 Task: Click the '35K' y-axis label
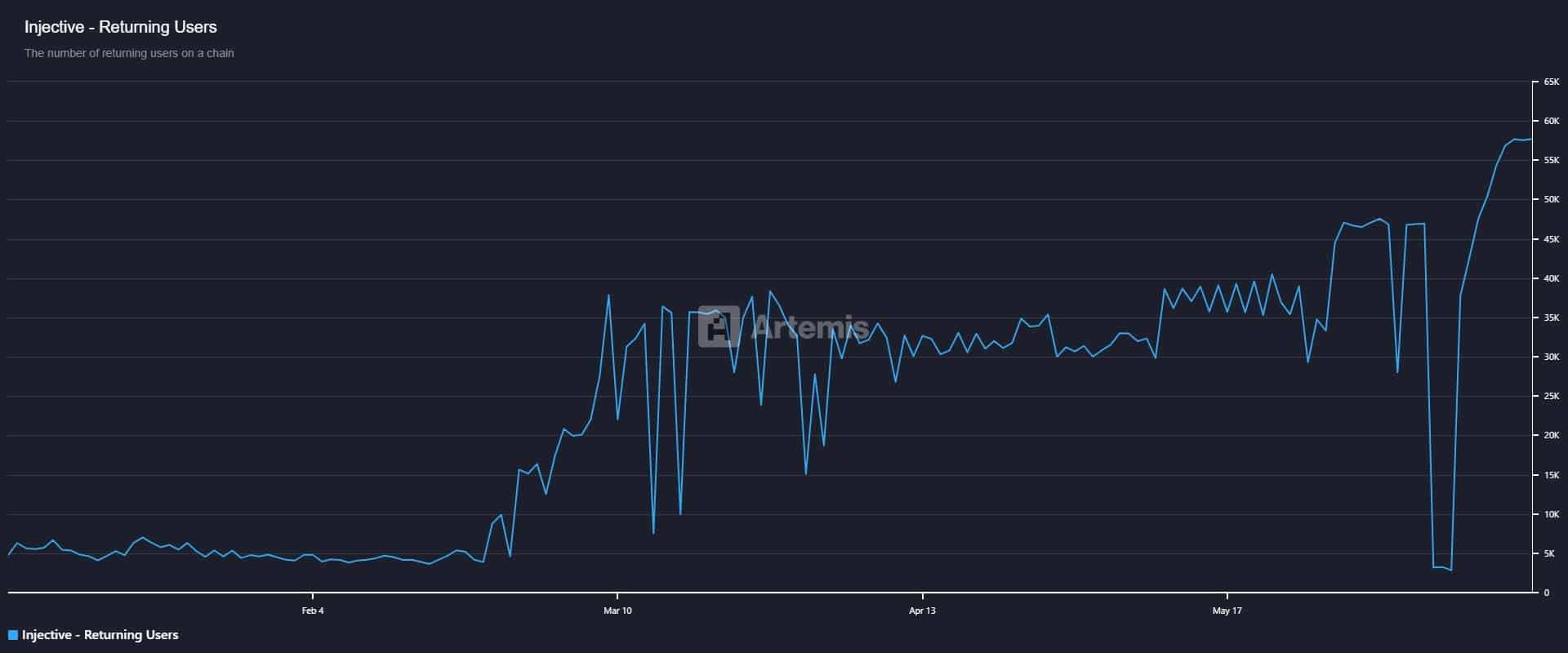pos(1552,318)
